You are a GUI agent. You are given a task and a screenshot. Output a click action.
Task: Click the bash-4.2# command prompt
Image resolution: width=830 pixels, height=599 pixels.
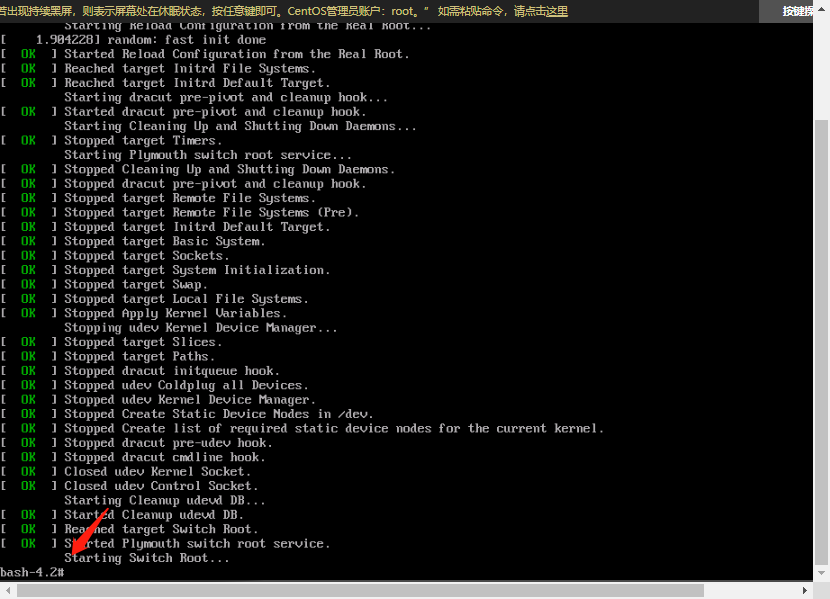tap(32, 572)
